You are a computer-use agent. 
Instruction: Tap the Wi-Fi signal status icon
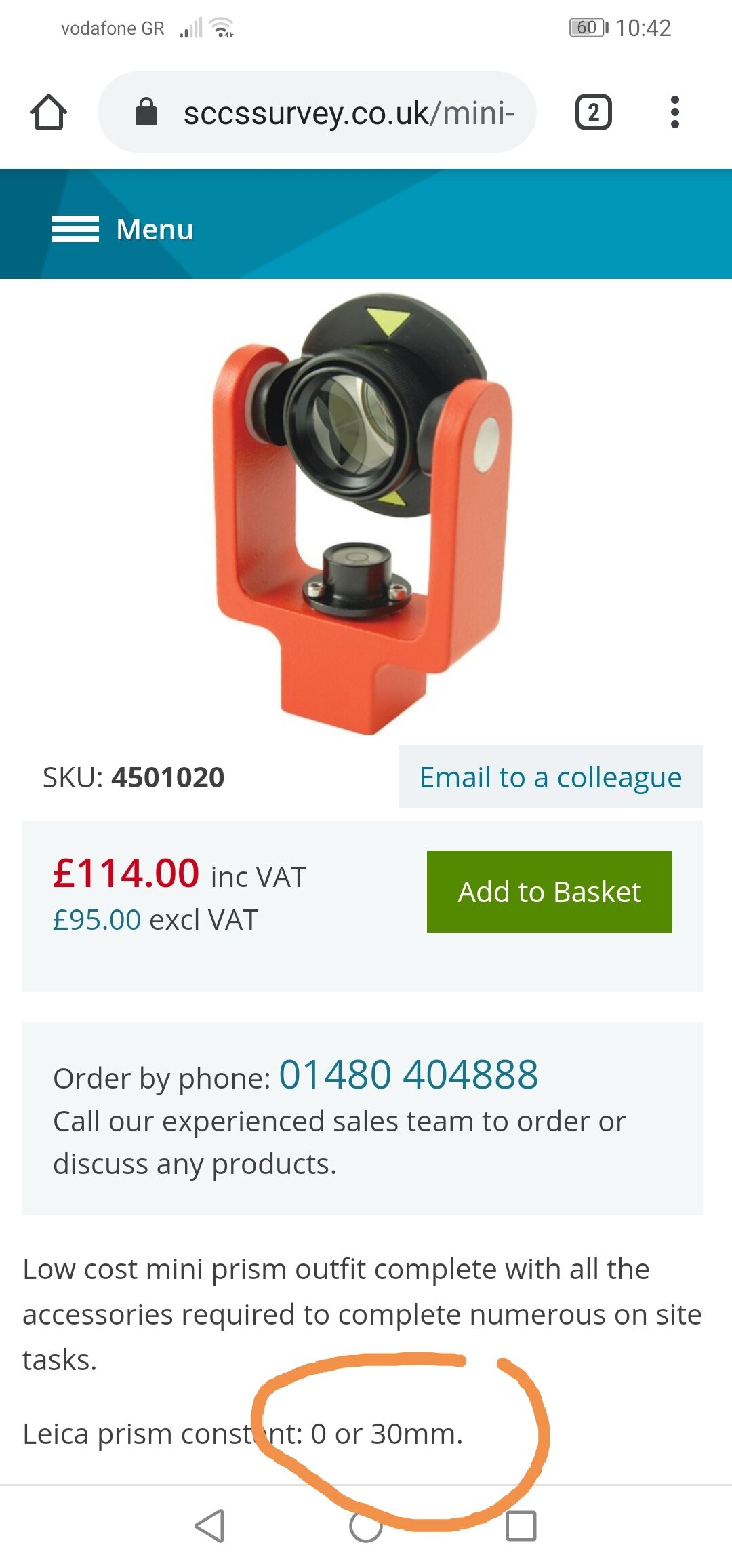222,28
